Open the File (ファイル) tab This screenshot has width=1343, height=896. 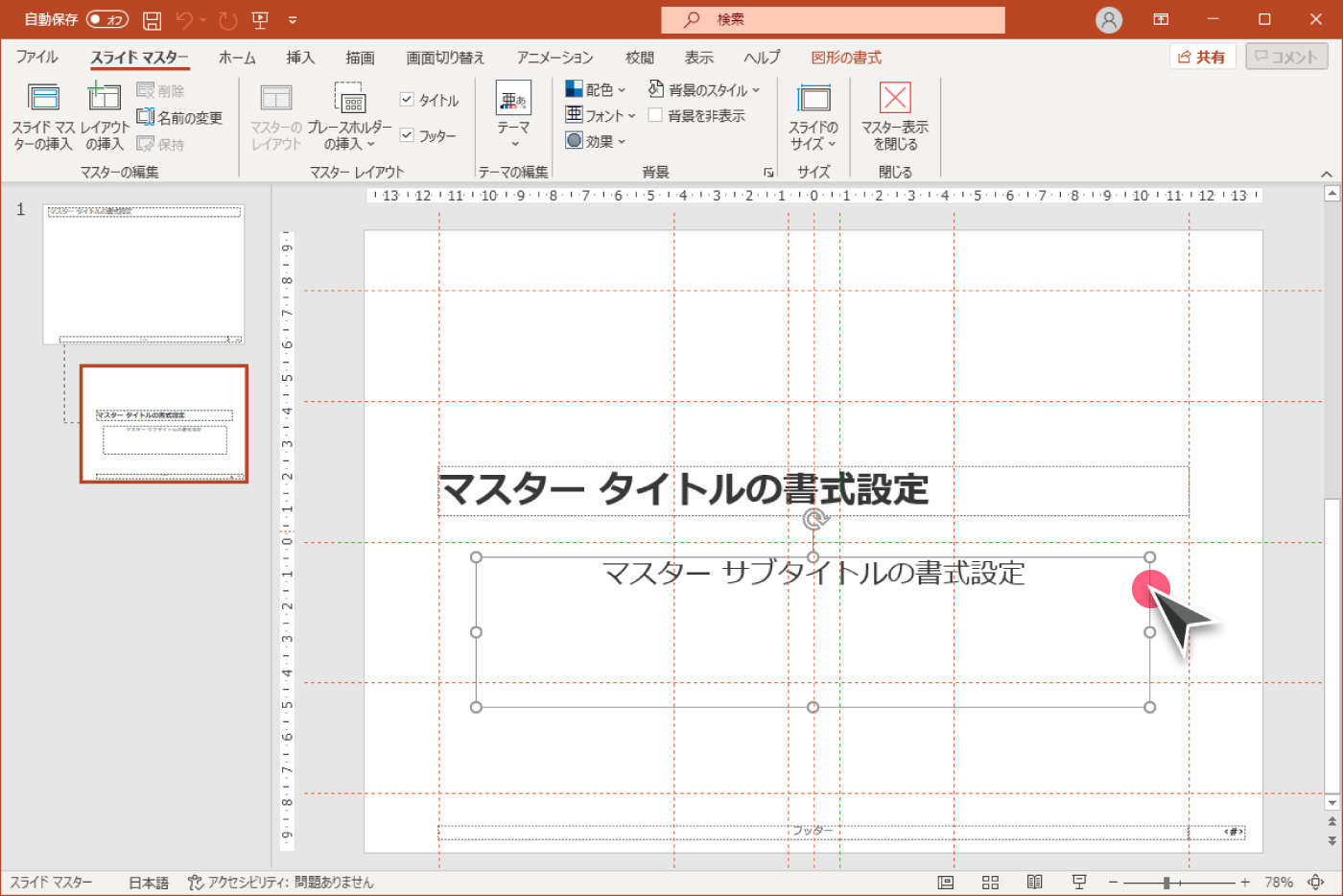coord(36,58)
